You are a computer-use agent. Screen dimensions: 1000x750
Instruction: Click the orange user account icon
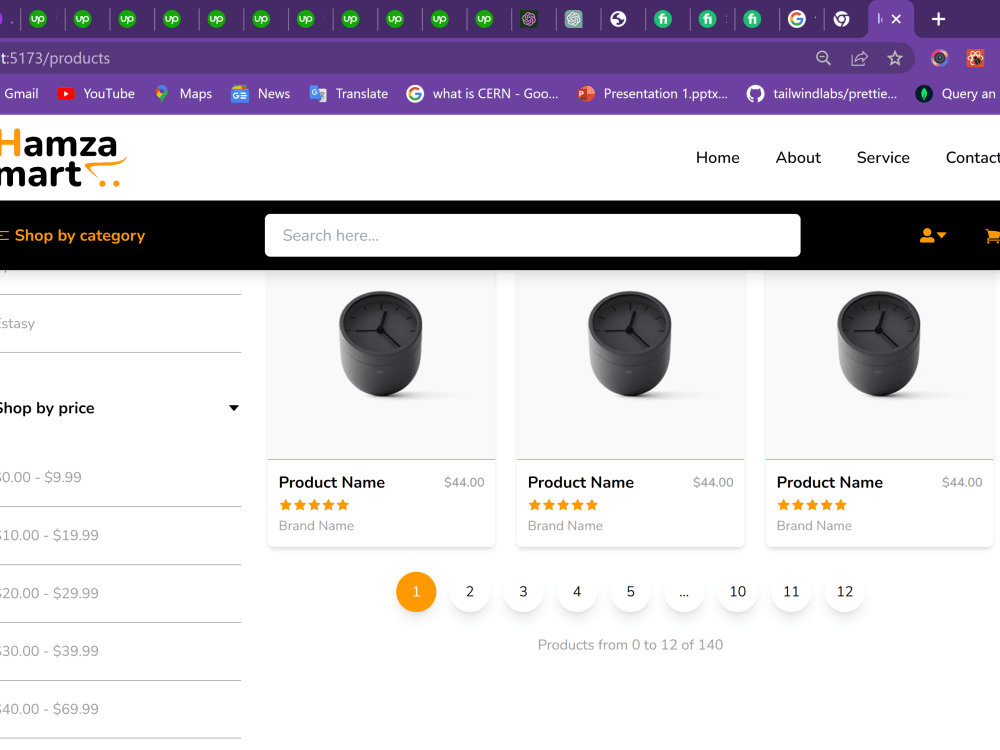pos(925,234)
